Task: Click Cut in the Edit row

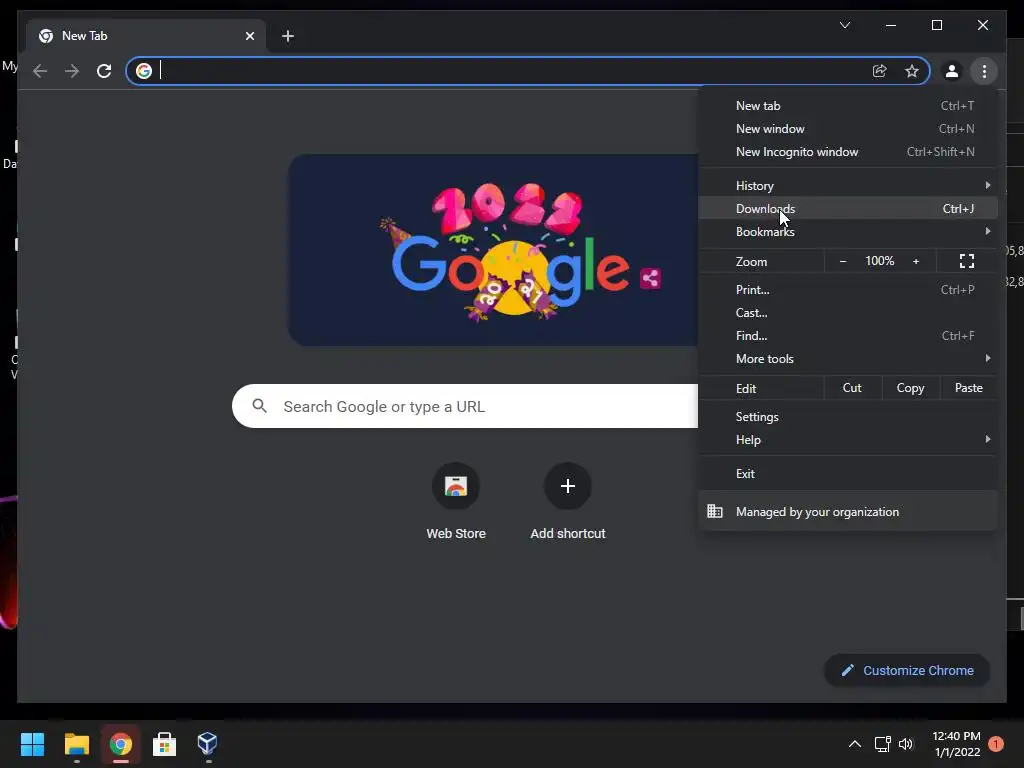Action: [x=852, y=388]
